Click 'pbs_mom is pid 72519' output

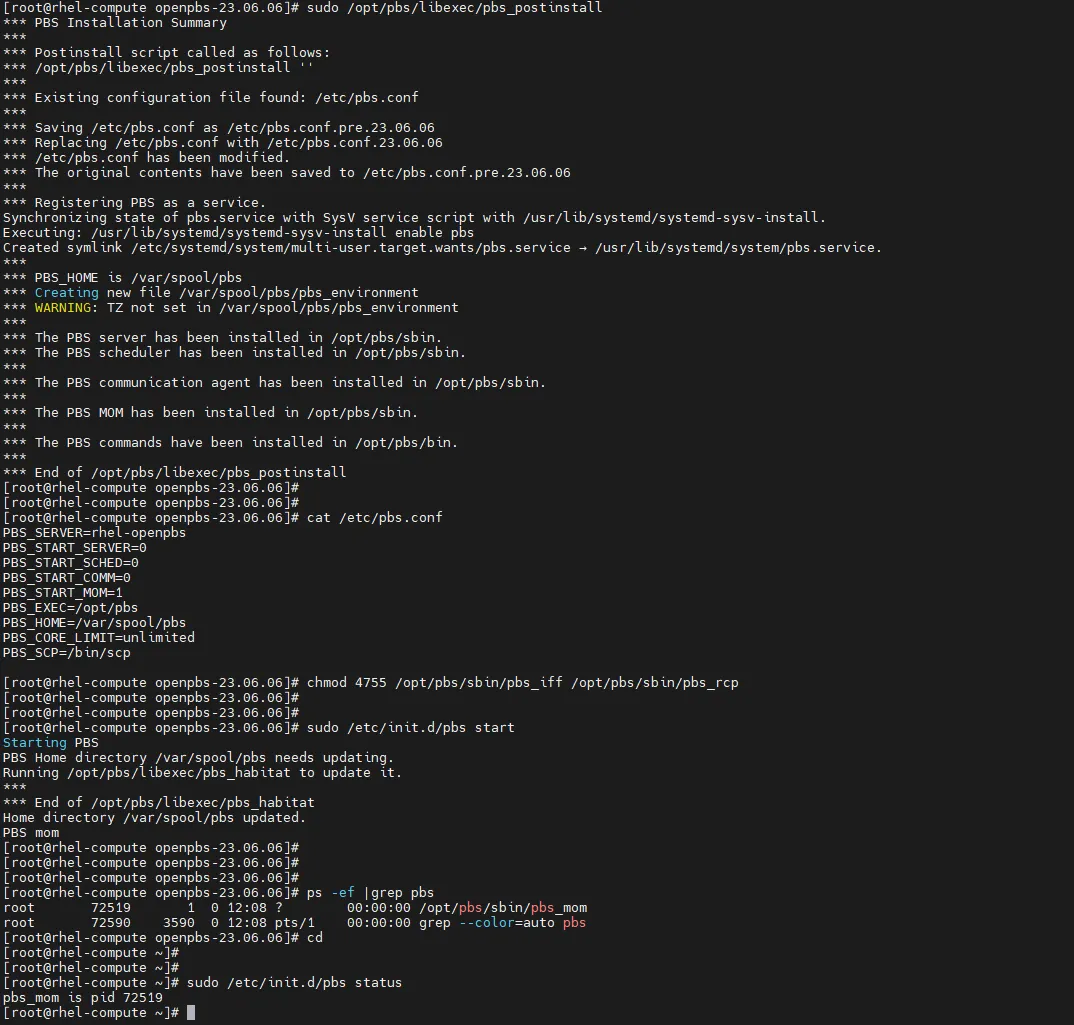tap(82, 998)
